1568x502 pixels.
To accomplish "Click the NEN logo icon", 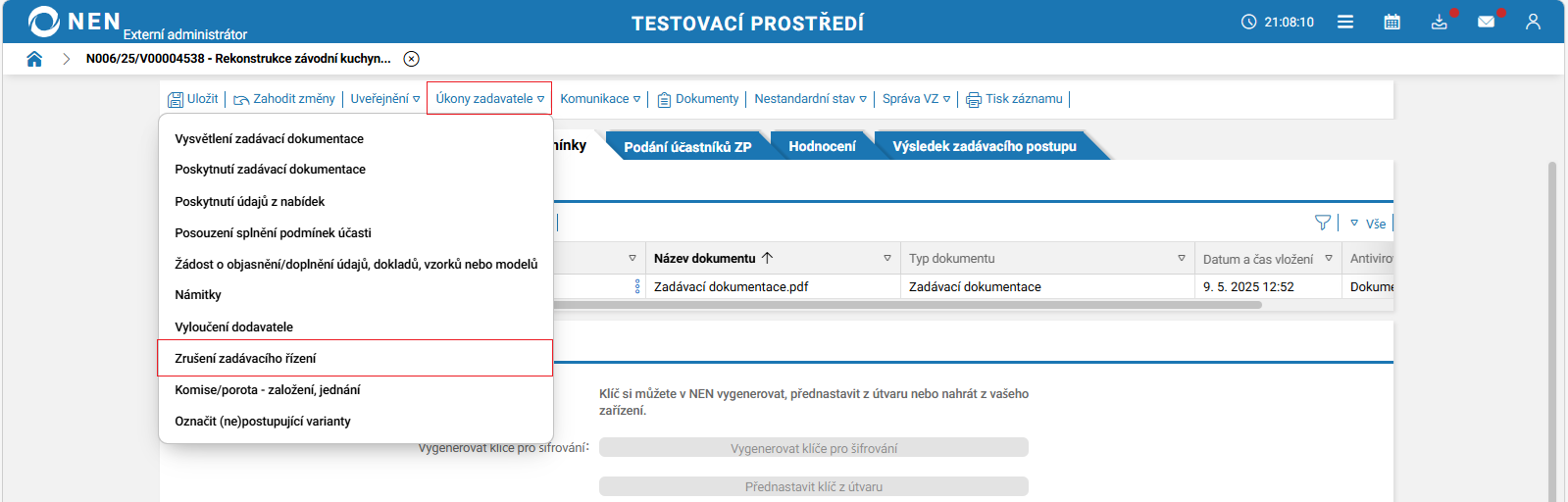I will coord(44,22).
